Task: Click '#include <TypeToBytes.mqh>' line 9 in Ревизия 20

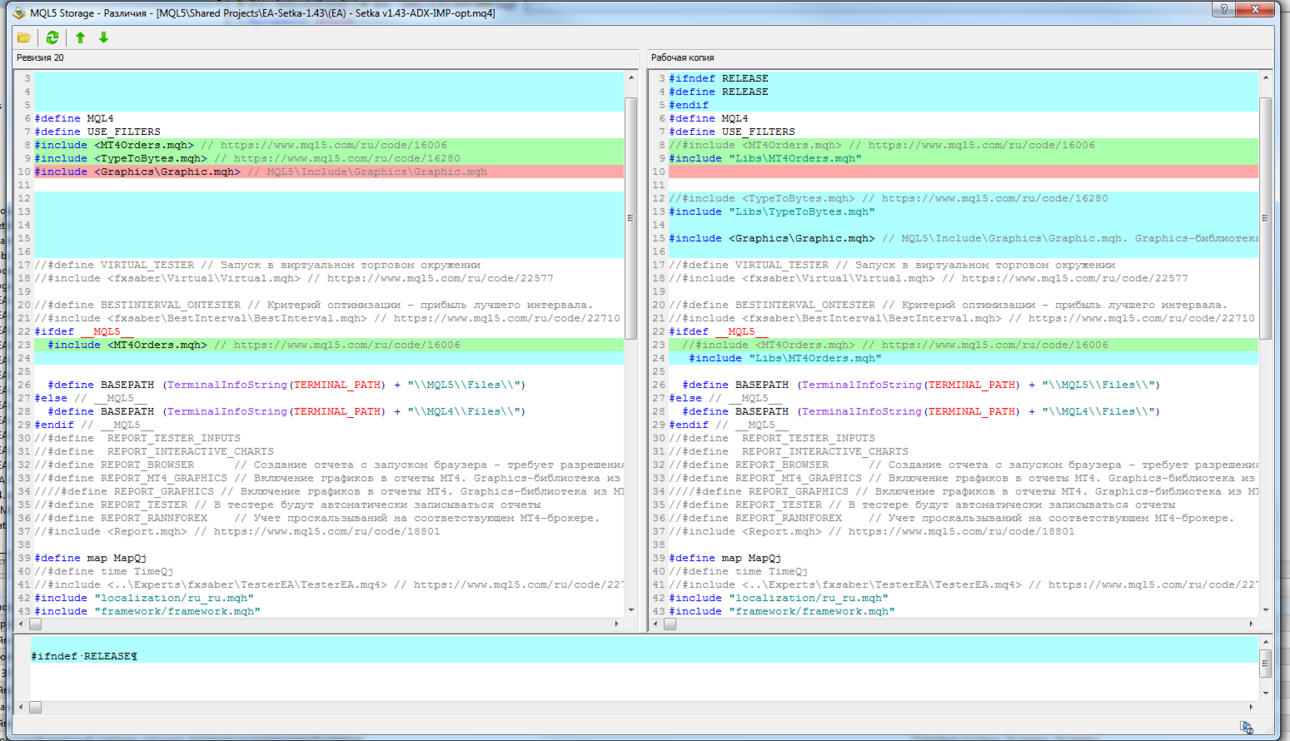Action: (121, 158)
